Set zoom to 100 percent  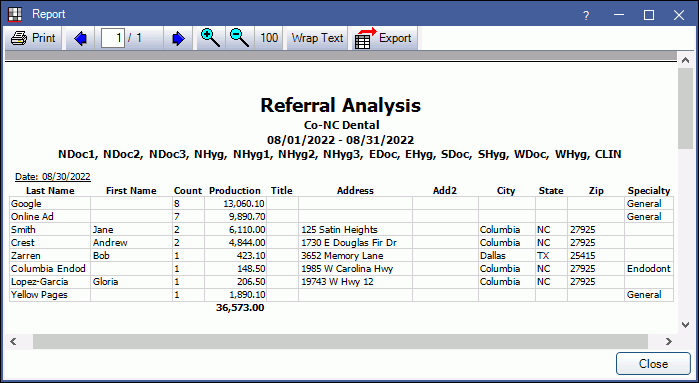[269, 38]
